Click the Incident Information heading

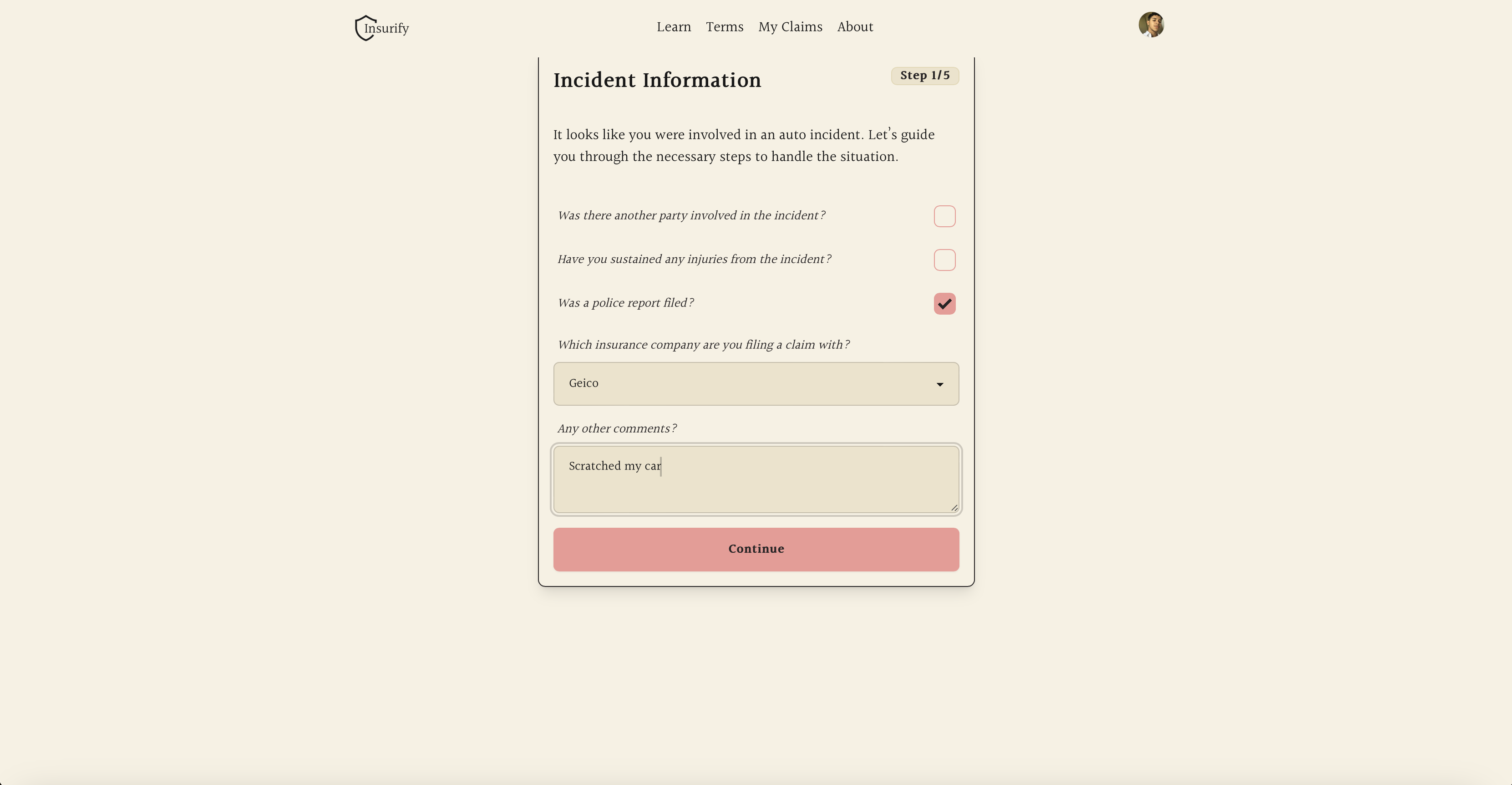pos(657,81)
